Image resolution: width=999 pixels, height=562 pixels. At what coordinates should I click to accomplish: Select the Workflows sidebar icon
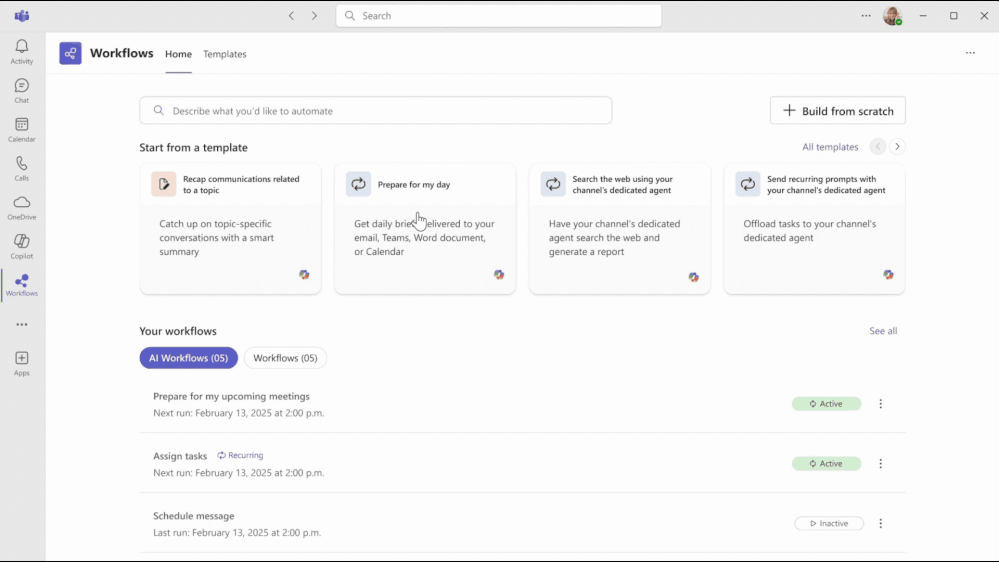coord(22,285)
